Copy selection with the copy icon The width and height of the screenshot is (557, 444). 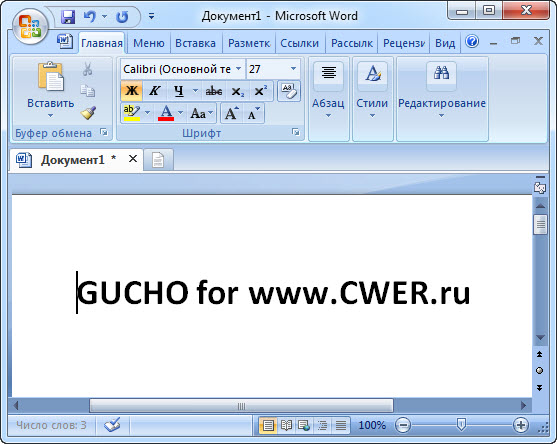coord(87,91)
